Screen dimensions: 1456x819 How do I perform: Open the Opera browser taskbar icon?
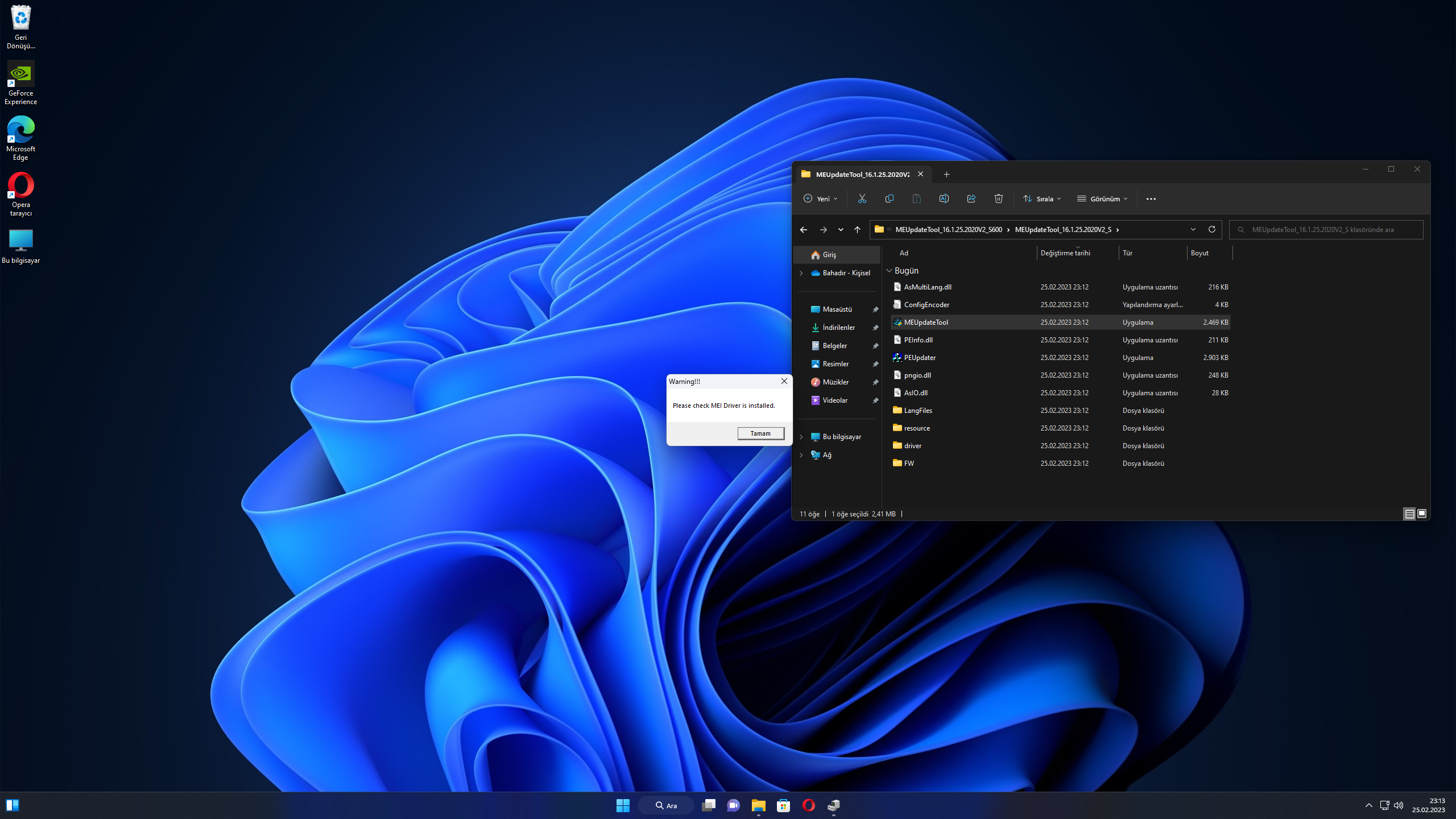(x=808, y=805)
